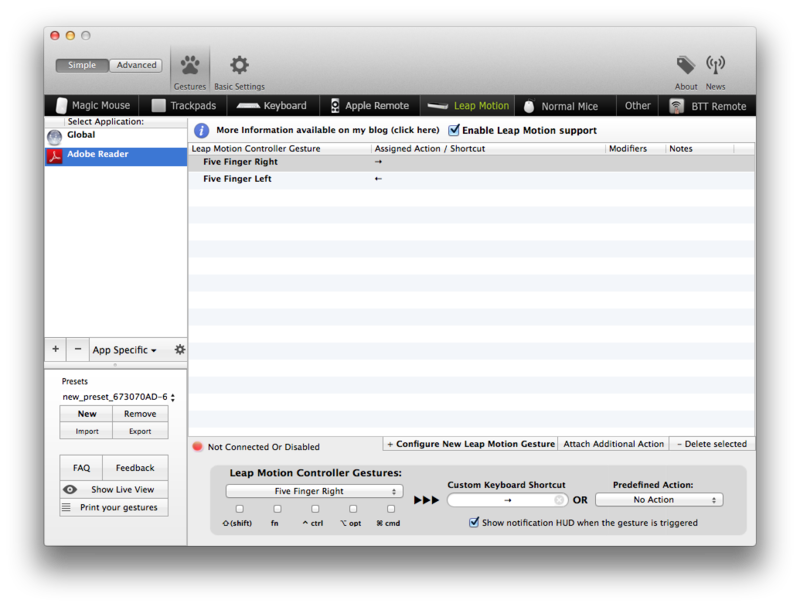Create a New preset
800x607 pixels.
[x=87, y=414]
